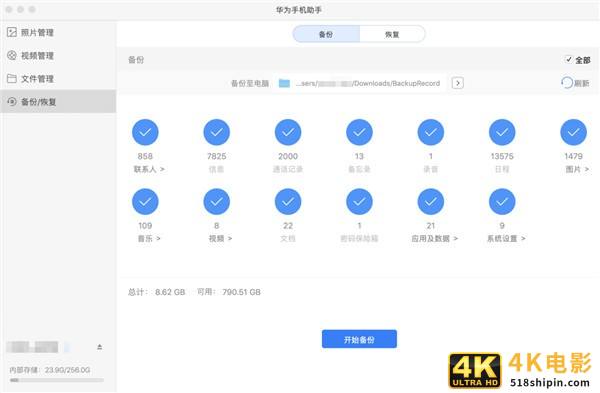Uncheck the 备忘录 circle with 13
600x393 pixels.
359,132
